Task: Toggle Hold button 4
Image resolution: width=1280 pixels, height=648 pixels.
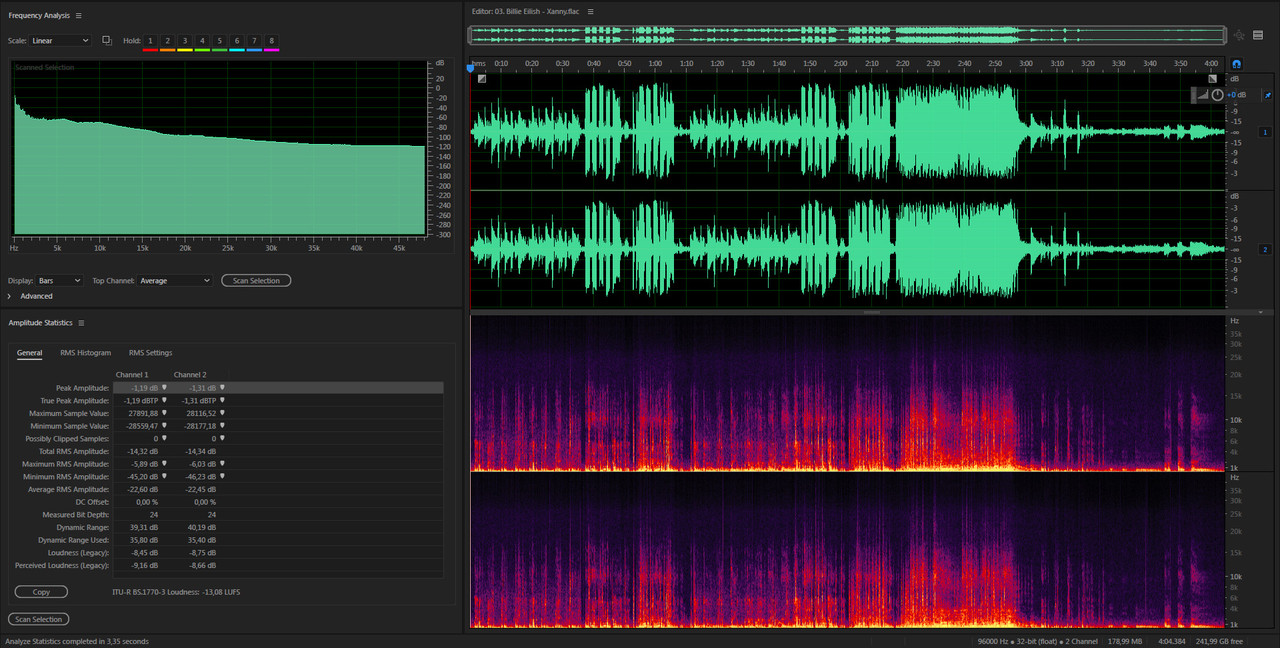Action: tap(202, 41)
